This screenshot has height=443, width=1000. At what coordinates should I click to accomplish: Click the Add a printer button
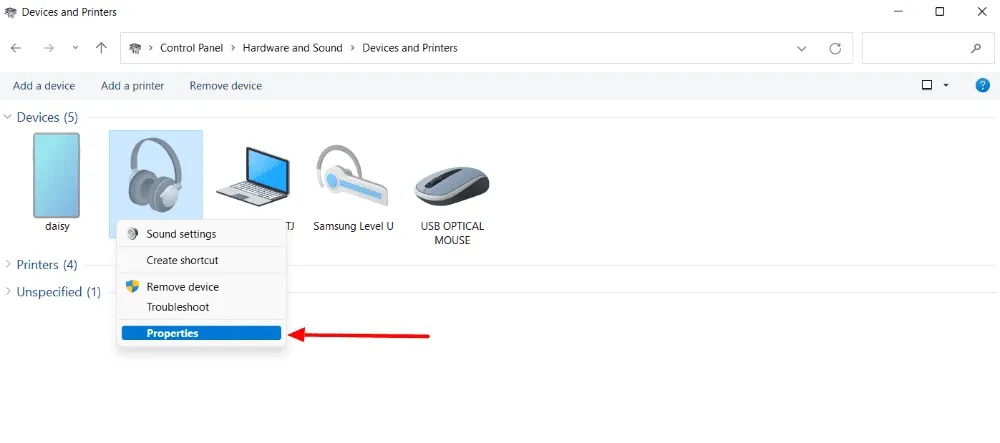pyautogui.click(x=132, y=86)
